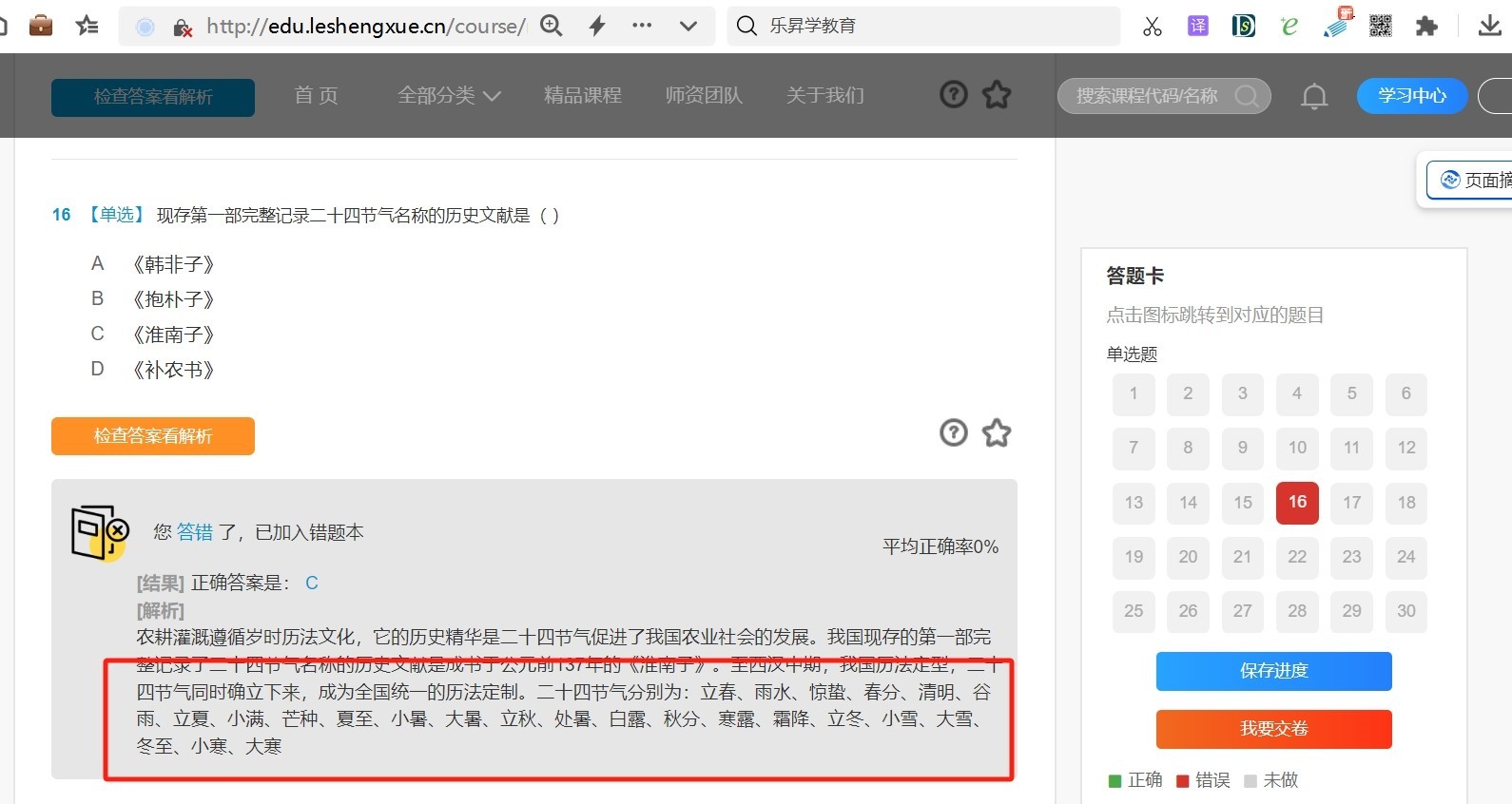The height and width of the screenshot is (804, 1512).
Task: Jump to question 1 in answer card
Action: (1134, 393)
